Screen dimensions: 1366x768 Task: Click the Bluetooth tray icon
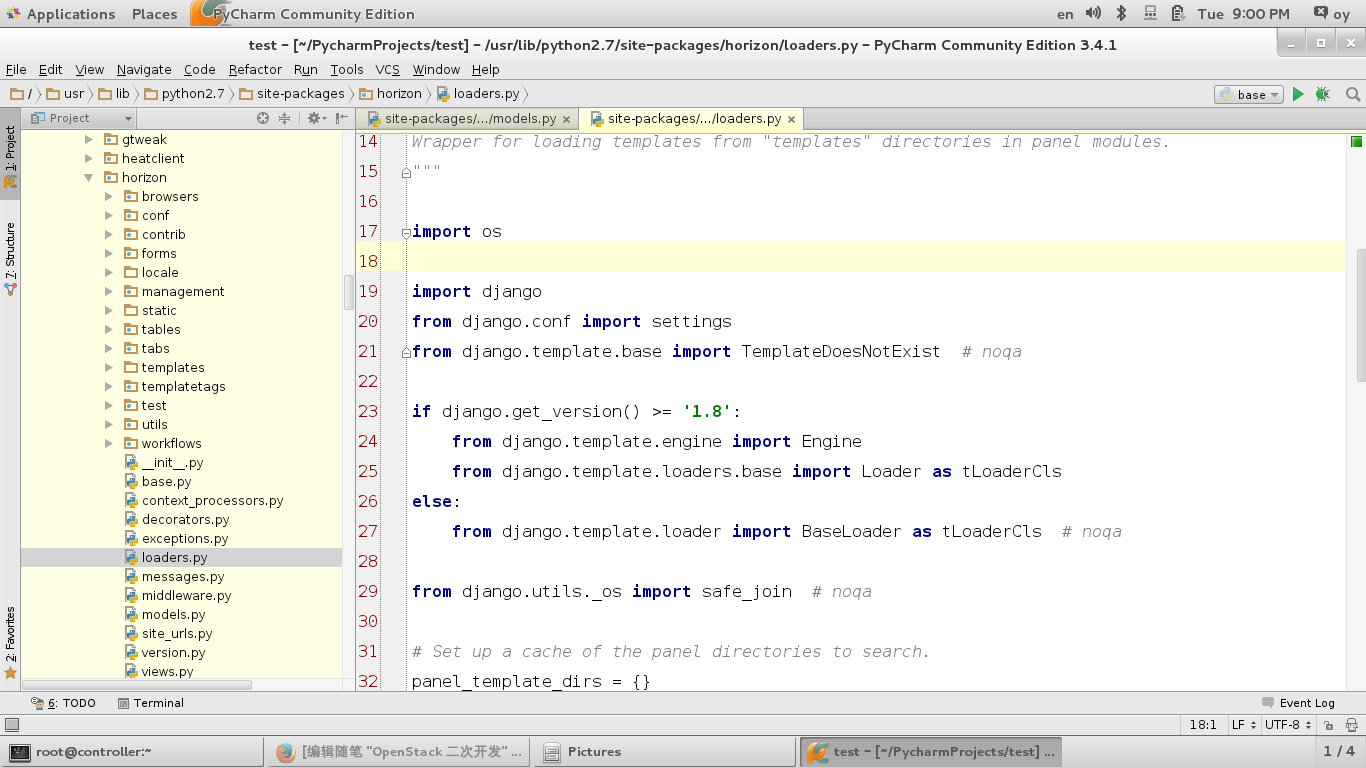click(1121, 13)
